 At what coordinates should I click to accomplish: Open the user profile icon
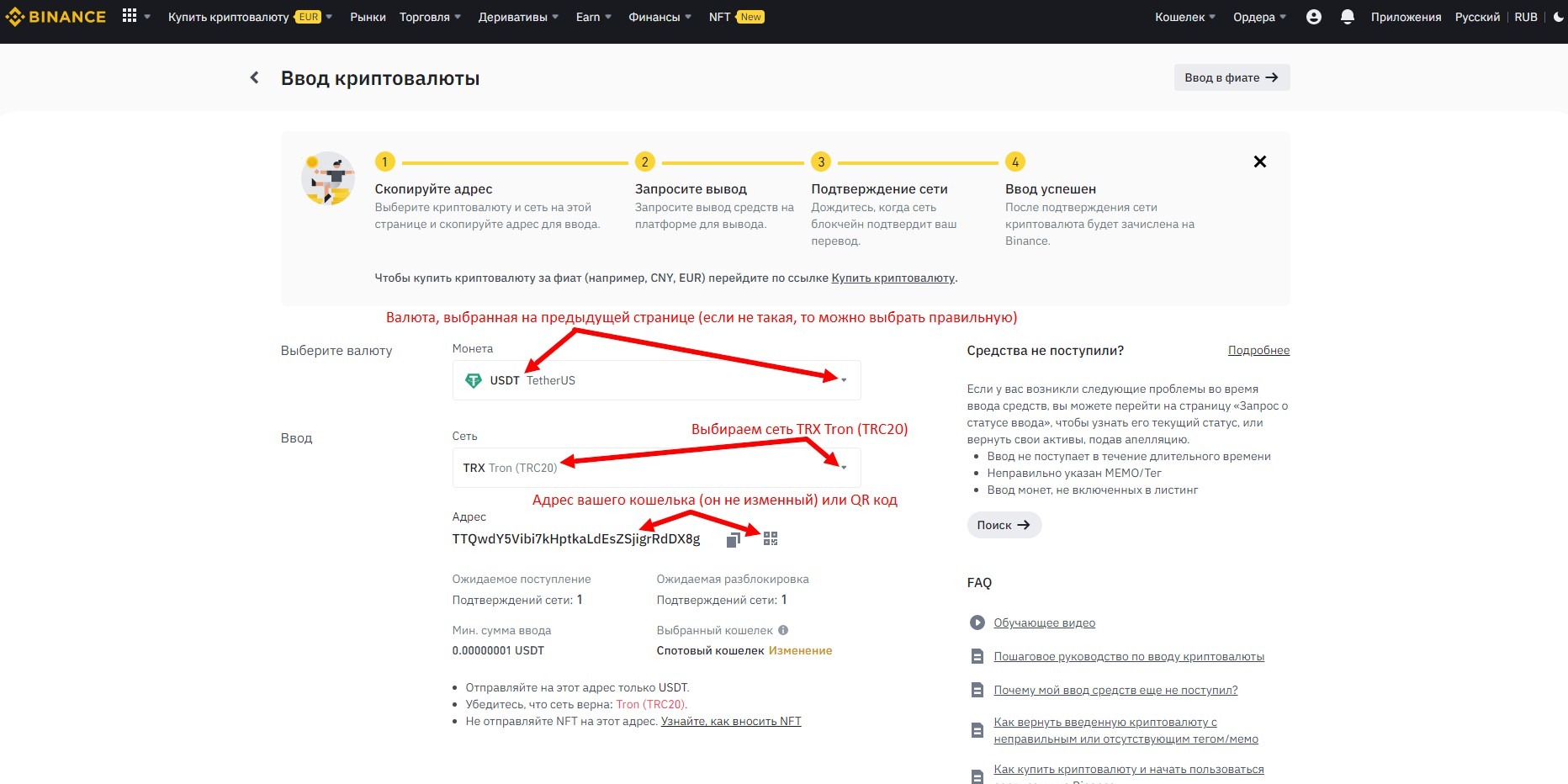(x=1313, y=17)
